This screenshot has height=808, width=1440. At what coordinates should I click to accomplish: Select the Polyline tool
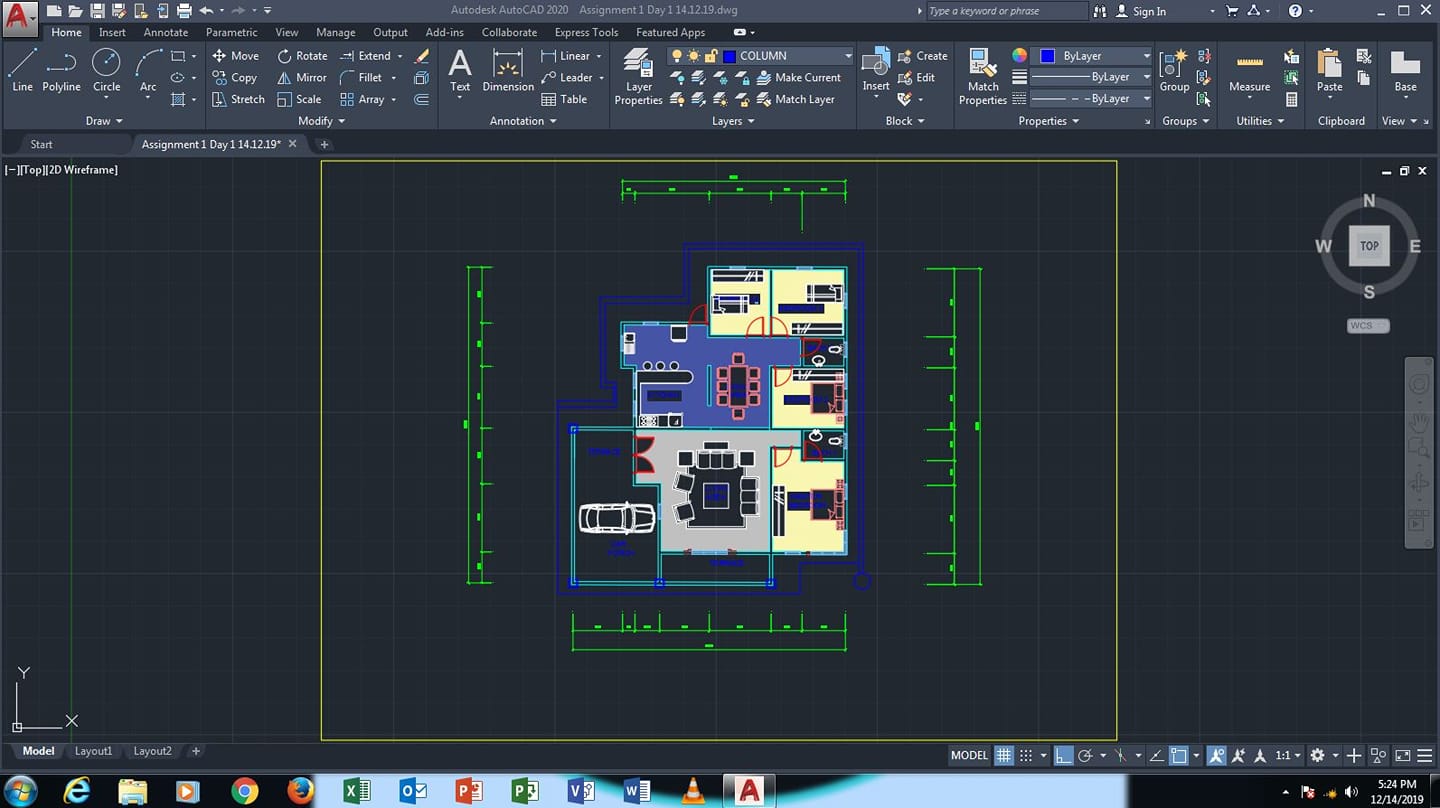pyautogui.click(x=61, y=71)
